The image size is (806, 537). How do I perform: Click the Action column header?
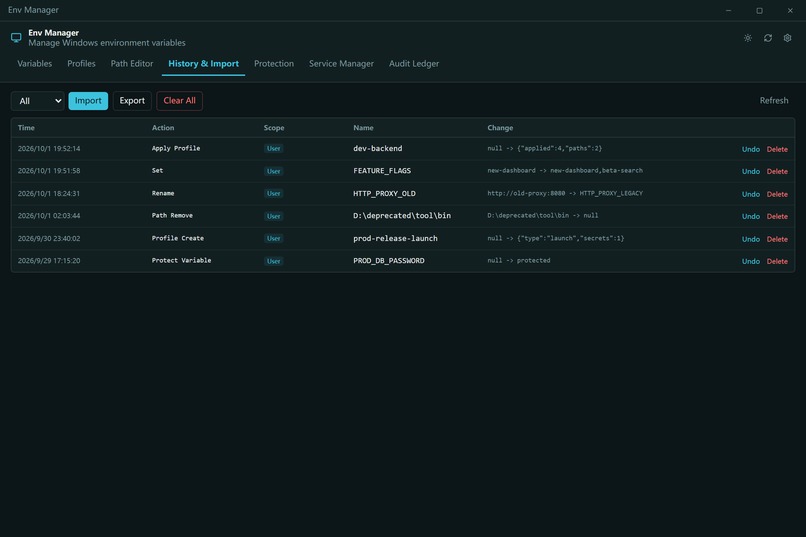(163, 127)
